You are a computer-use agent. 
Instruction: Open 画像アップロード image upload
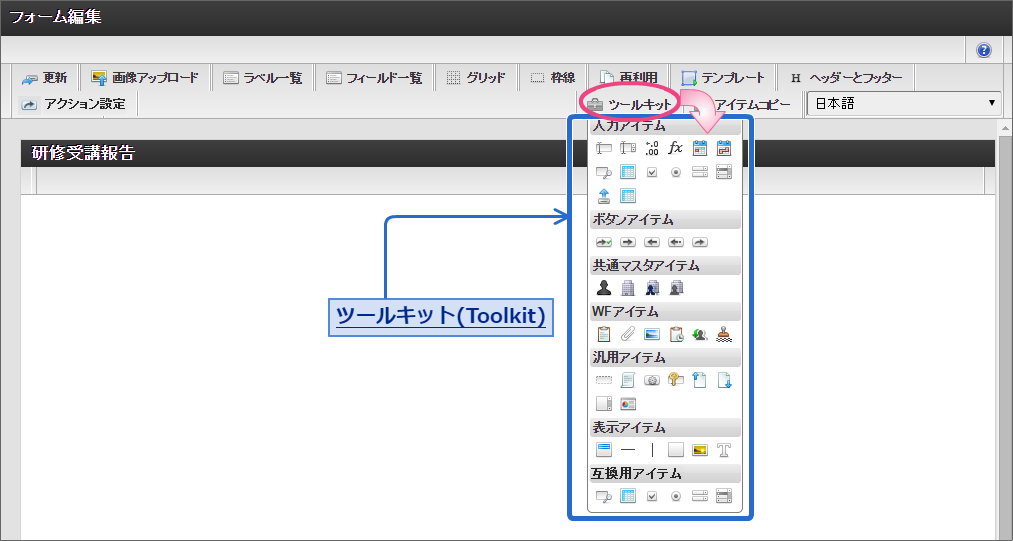click(x=145, y=78)
